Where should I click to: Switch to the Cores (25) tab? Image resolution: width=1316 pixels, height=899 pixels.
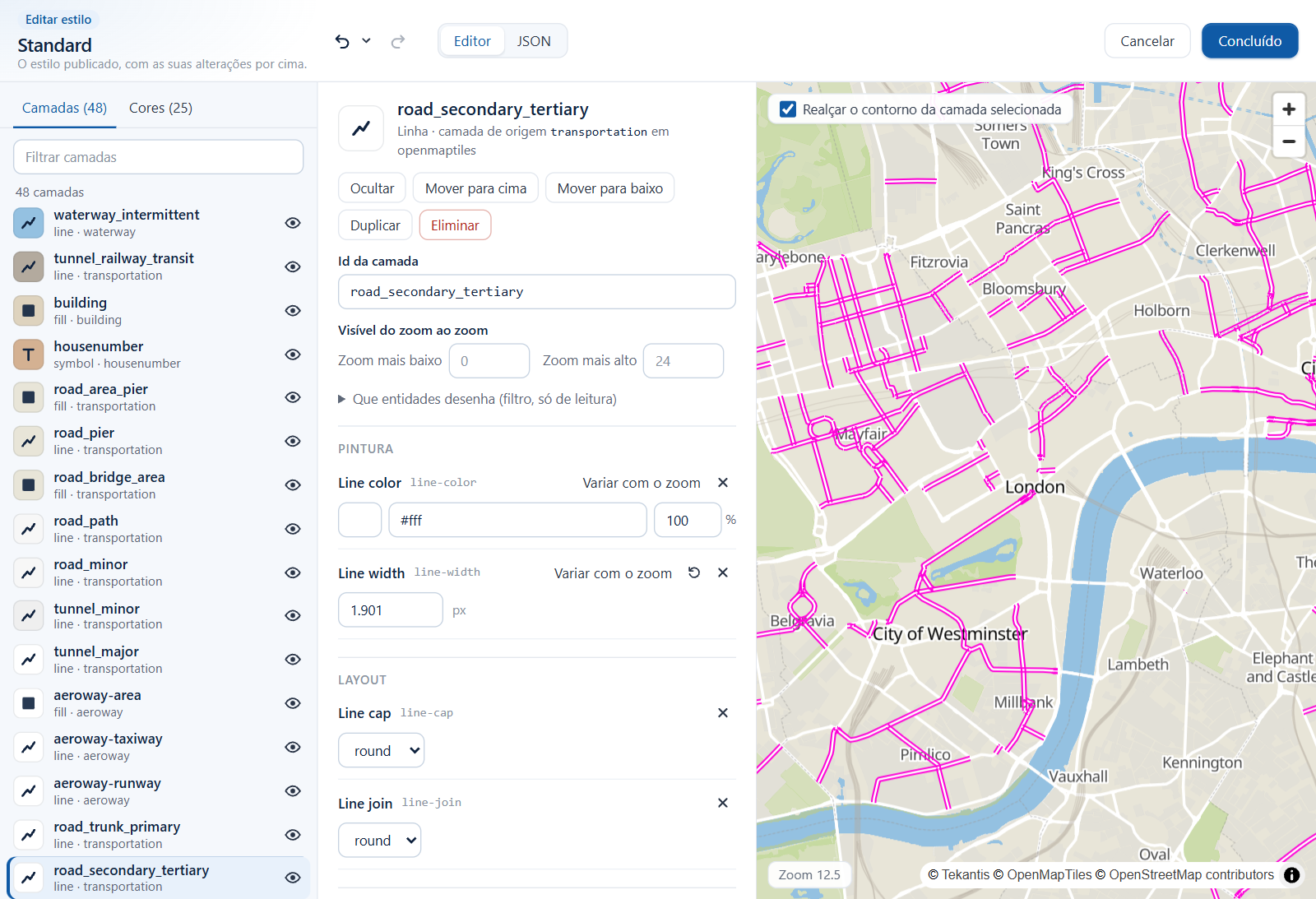coord(160,108)
